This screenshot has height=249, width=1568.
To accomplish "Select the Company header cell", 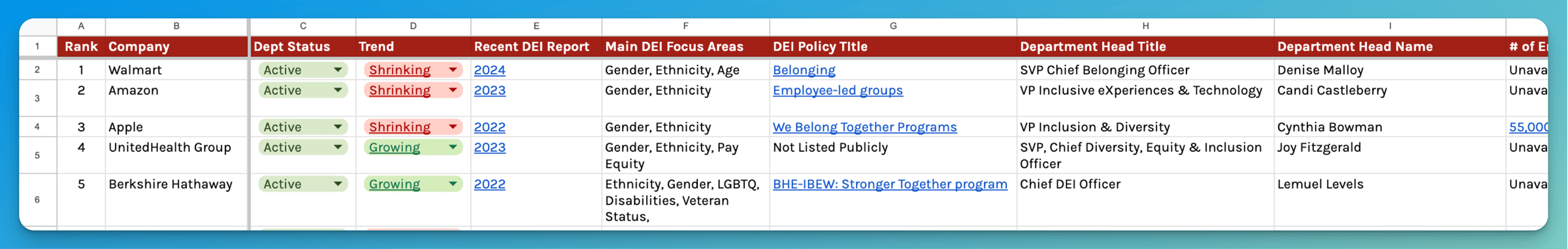I will point(176,46).
